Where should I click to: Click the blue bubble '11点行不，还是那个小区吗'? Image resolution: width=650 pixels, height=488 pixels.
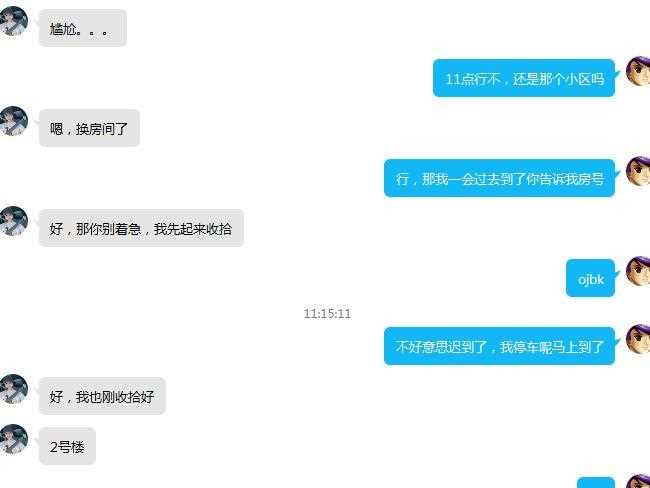(x=524, y=78)
